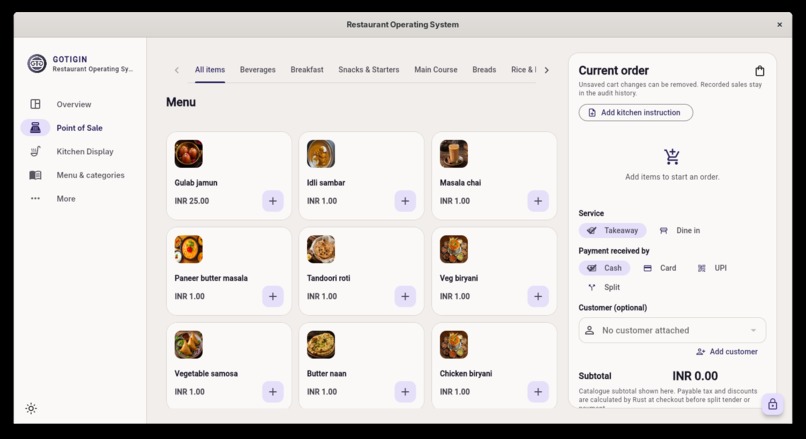806x439 pixels.
Task: Click the Kitchen Display ladle icon
Action: point(35,152)
